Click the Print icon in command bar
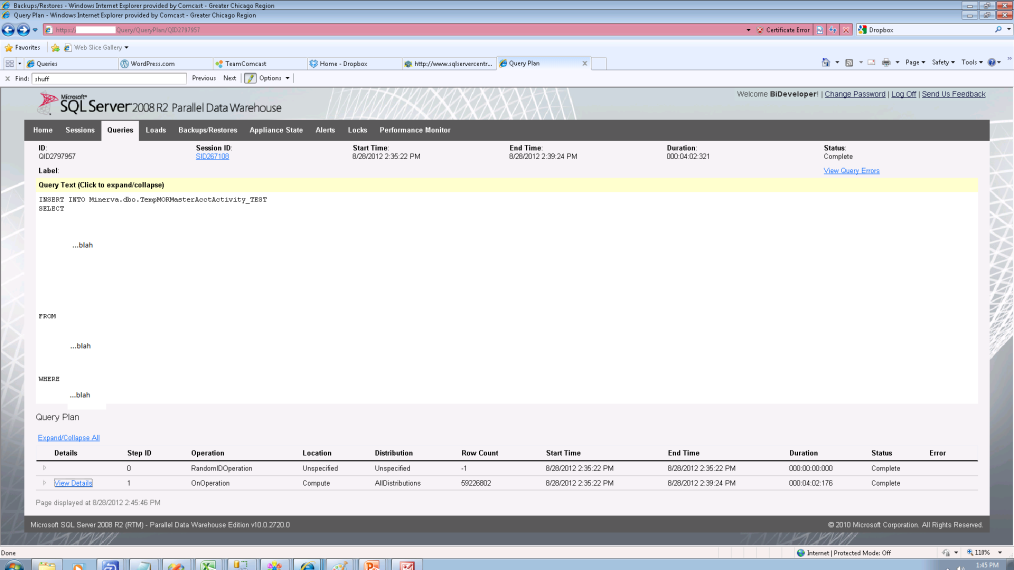 [x=886, y=63]
